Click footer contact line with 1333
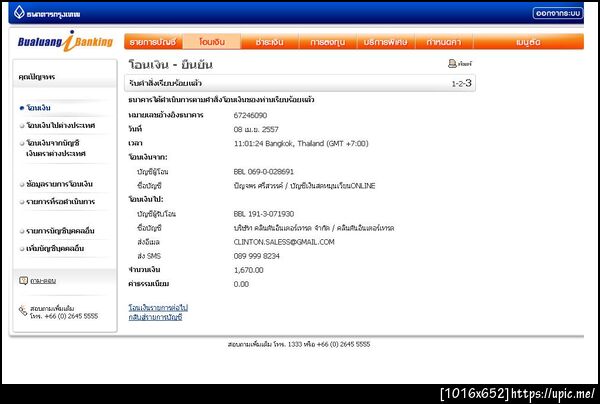600x404 pixels. coord(299,344)
